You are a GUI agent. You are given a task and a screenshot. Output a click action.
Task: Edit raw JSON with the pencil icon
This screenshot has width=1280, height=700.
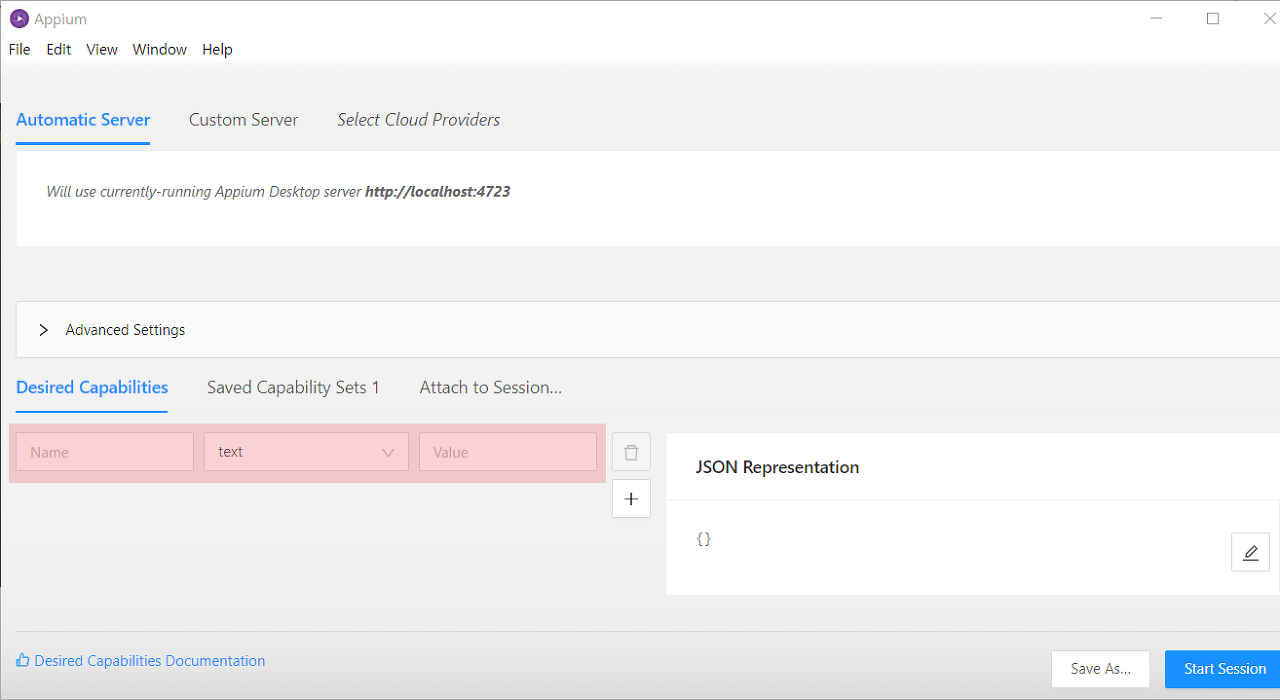coord(1250,552)
